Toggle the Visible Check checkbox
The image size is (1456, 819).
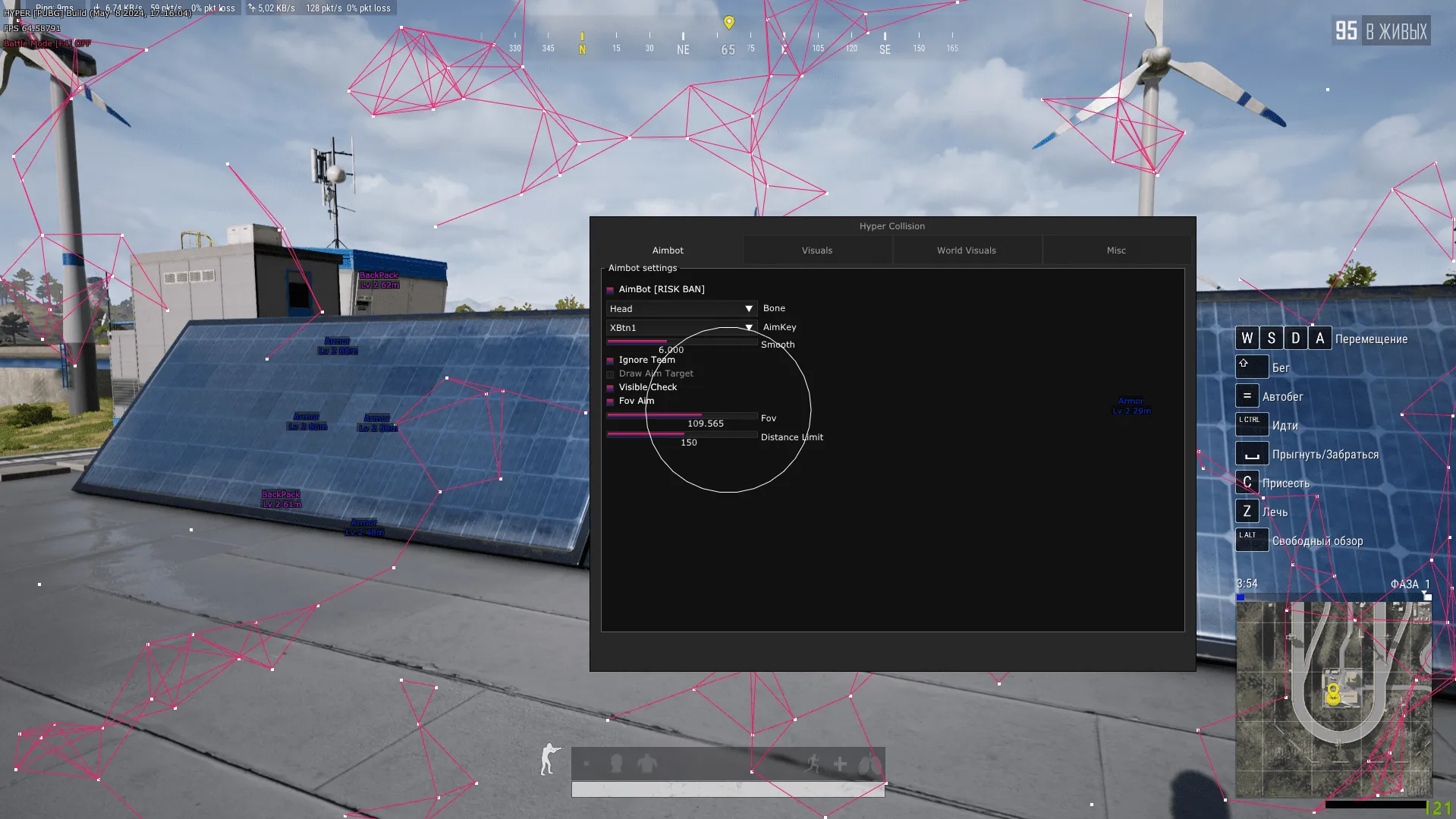(x=610, y=388)
